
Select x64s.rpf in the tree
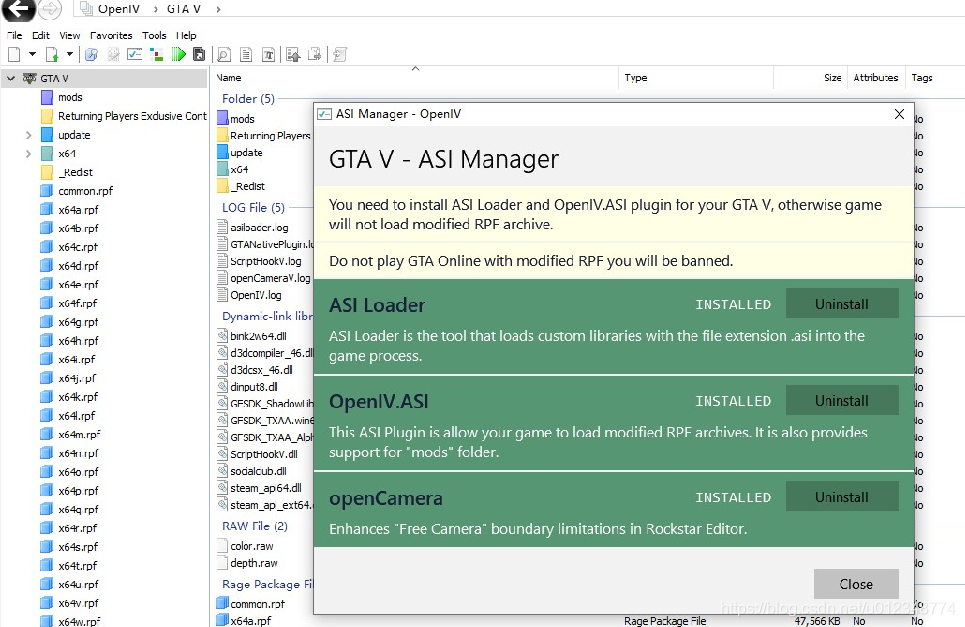click(x=70, y=547)
